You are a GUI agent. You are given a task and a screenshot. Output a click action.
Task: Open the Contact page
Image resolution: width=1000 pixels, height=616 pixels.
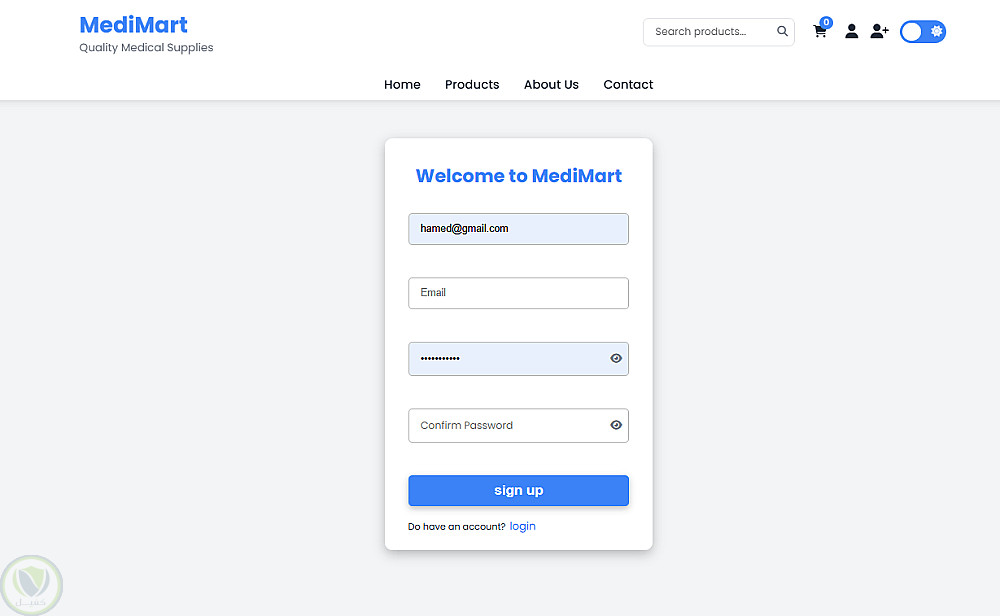click(628, 85)
